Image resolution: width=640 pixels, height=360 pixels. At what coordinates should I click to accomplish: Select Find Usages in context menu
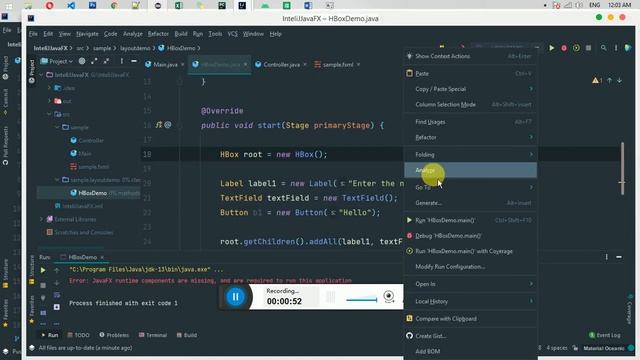coord(470,122)
